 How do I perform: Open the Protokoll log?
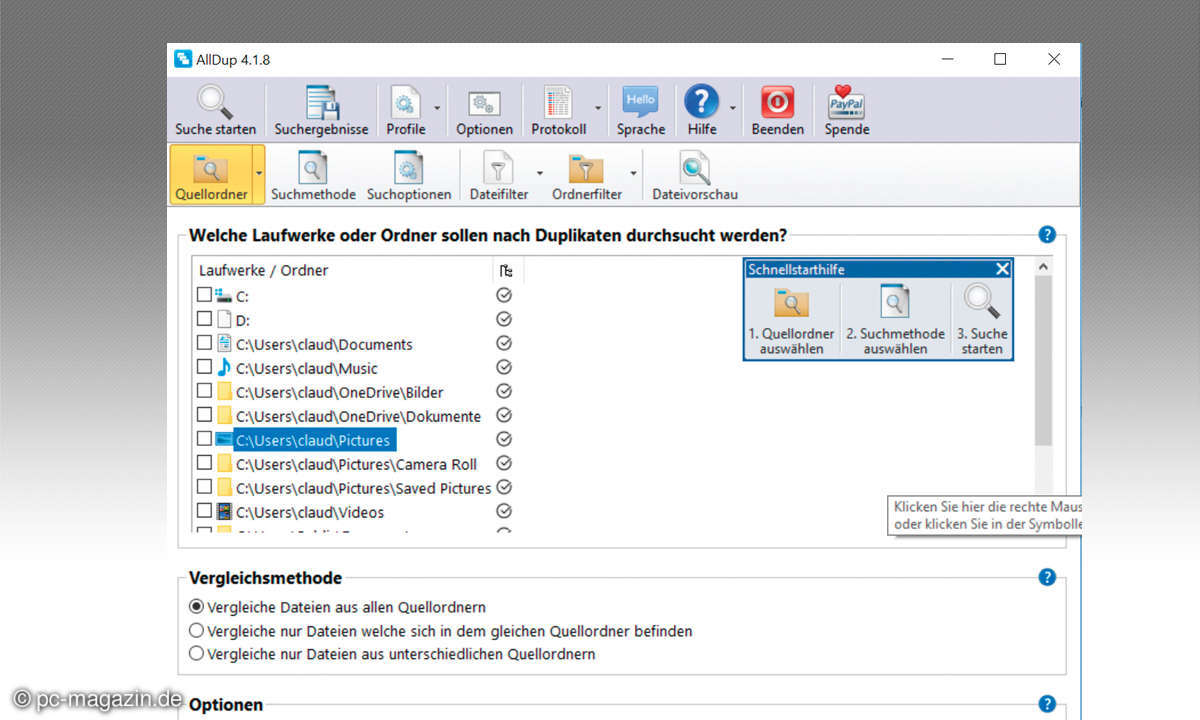pyautogui.click(x=558, y=110)
